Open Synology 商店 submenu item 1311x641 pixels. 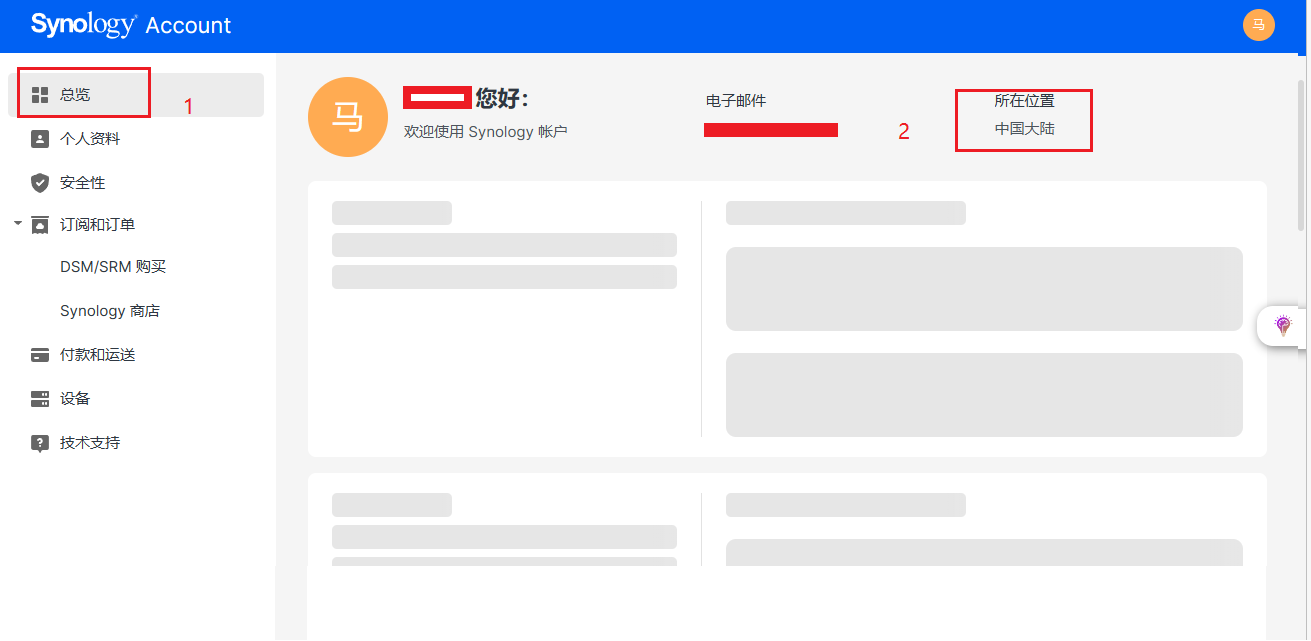pyautogui.click(x=110, y=311)
